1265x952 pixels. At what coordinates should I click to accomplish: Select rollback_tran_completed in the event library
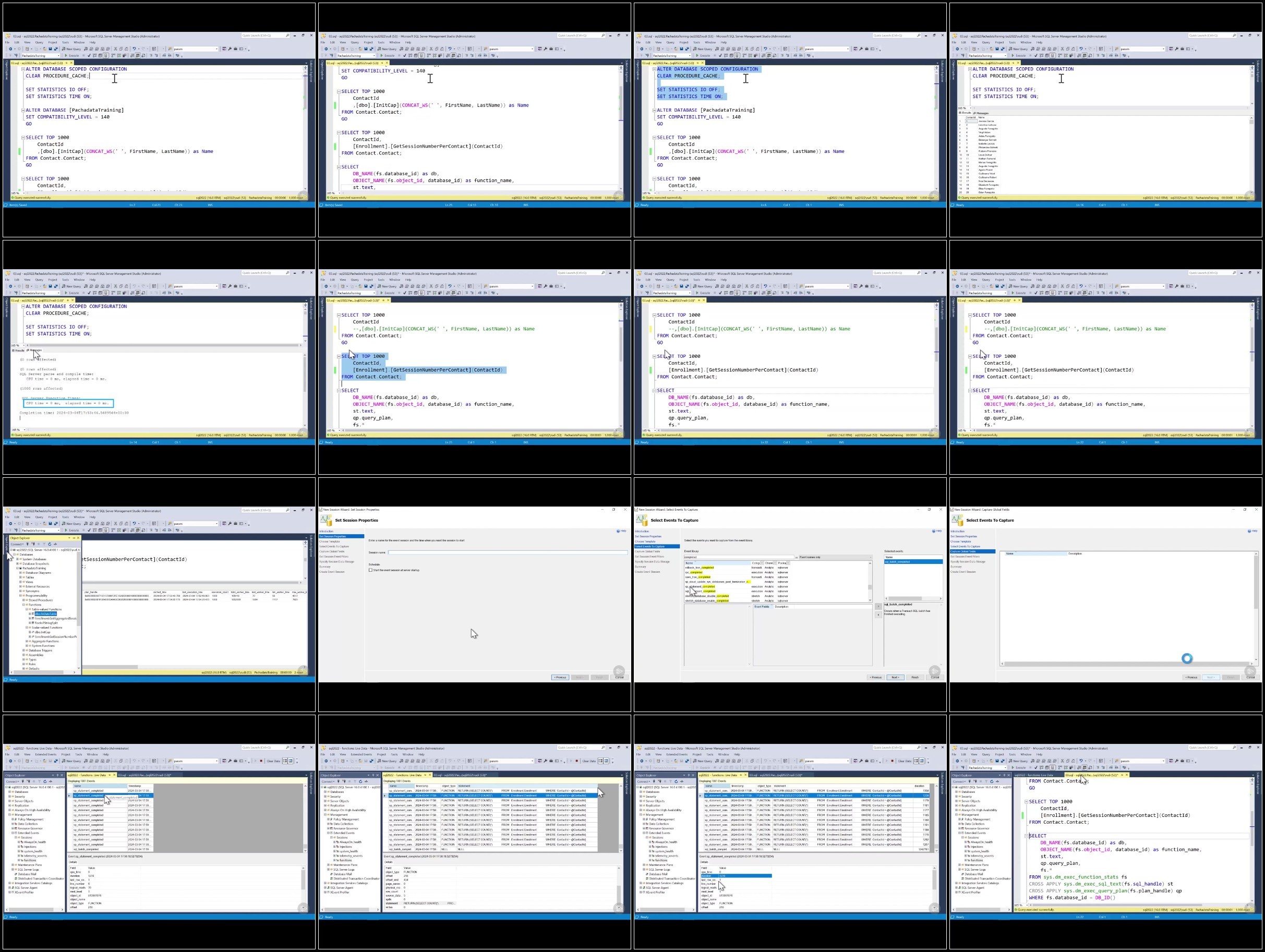(700, 568)
